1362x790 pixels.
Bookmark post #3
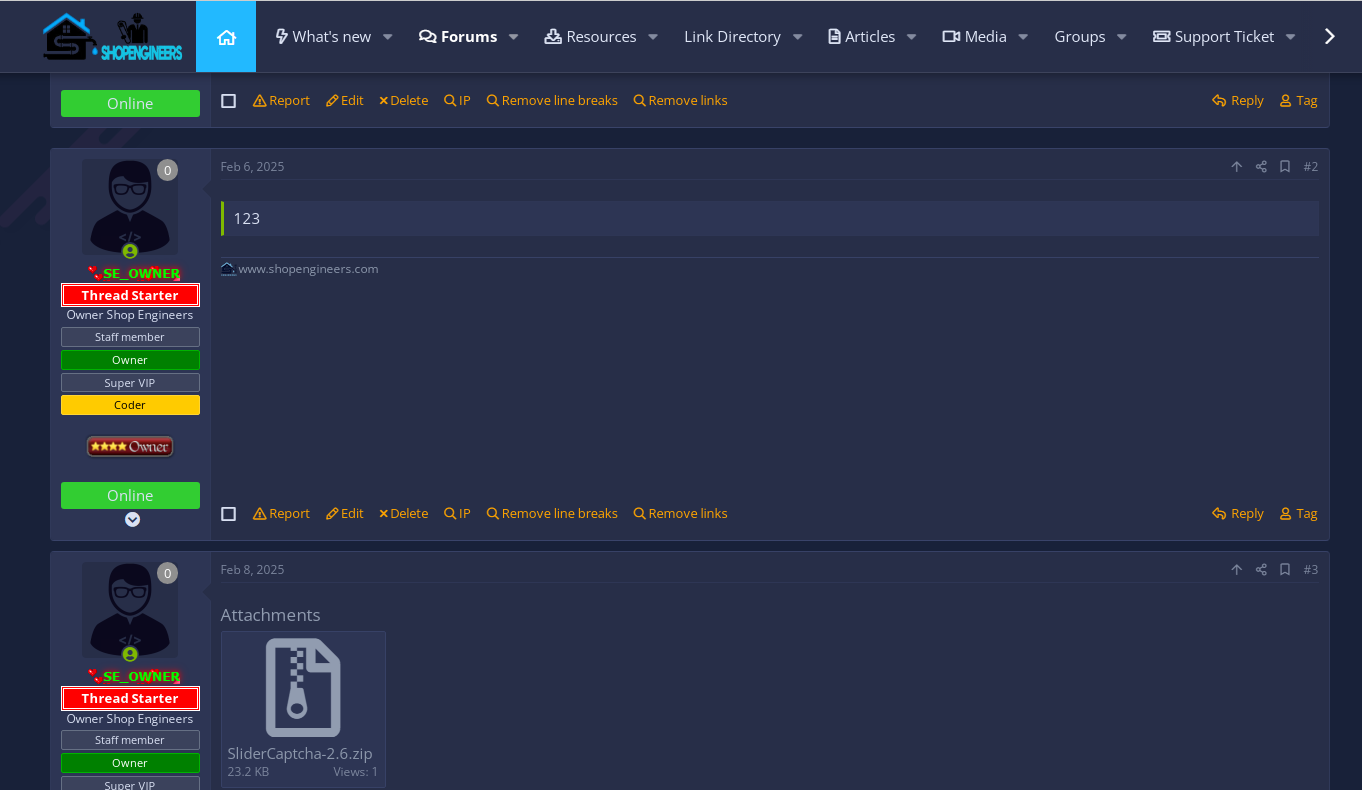[x=1285, y=570]
